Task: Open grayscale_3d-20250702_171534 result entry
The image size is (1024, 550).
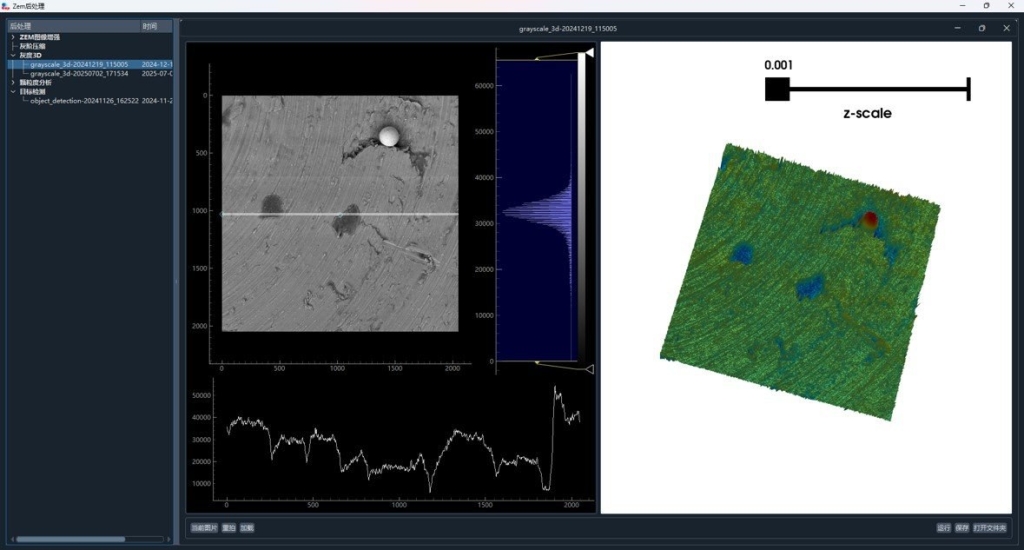Action: (x=78, y=73)
